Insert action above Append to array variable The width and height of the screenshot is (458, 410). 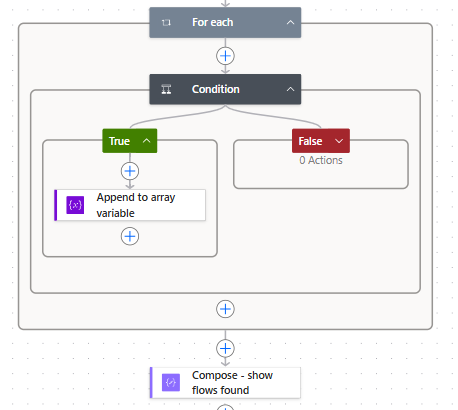(130, 171)
